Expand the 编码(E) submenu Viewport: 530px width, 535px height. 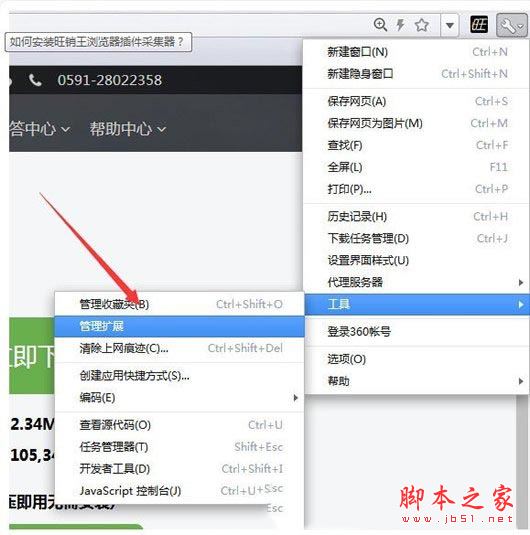180,397
